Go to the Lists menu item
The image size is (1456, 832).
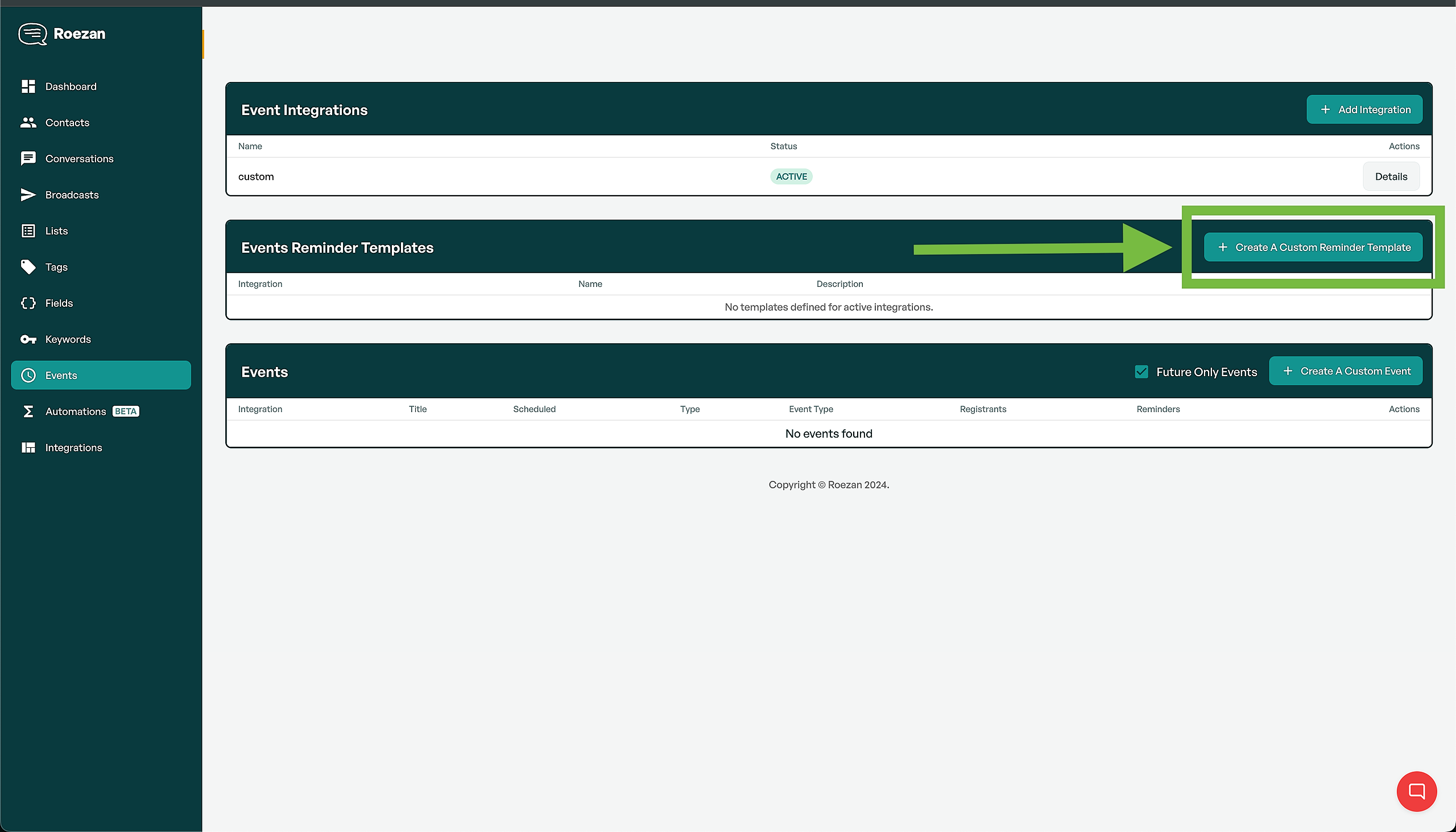(x=56, y=231)
